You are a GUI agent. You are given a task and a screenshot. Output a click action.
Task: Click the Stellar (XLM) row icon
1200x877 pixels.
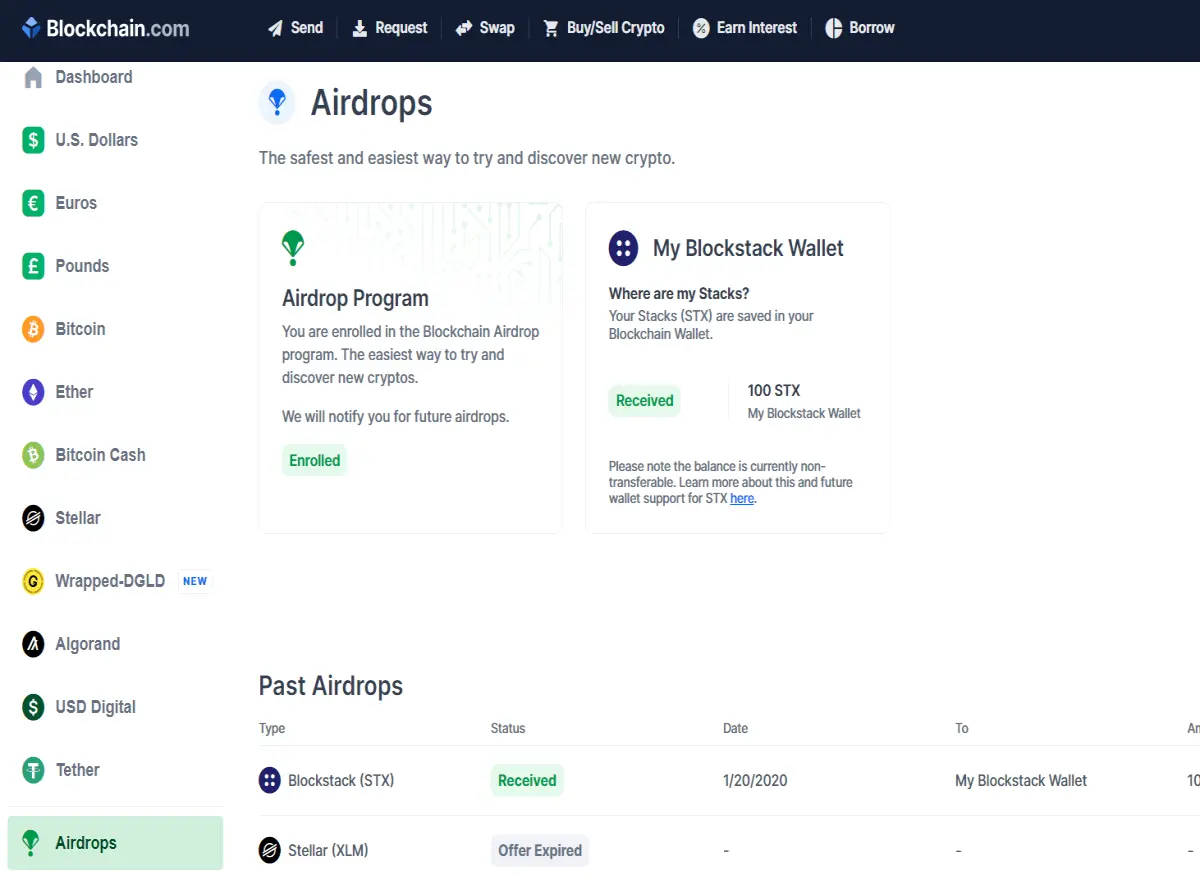coord(269,850)
